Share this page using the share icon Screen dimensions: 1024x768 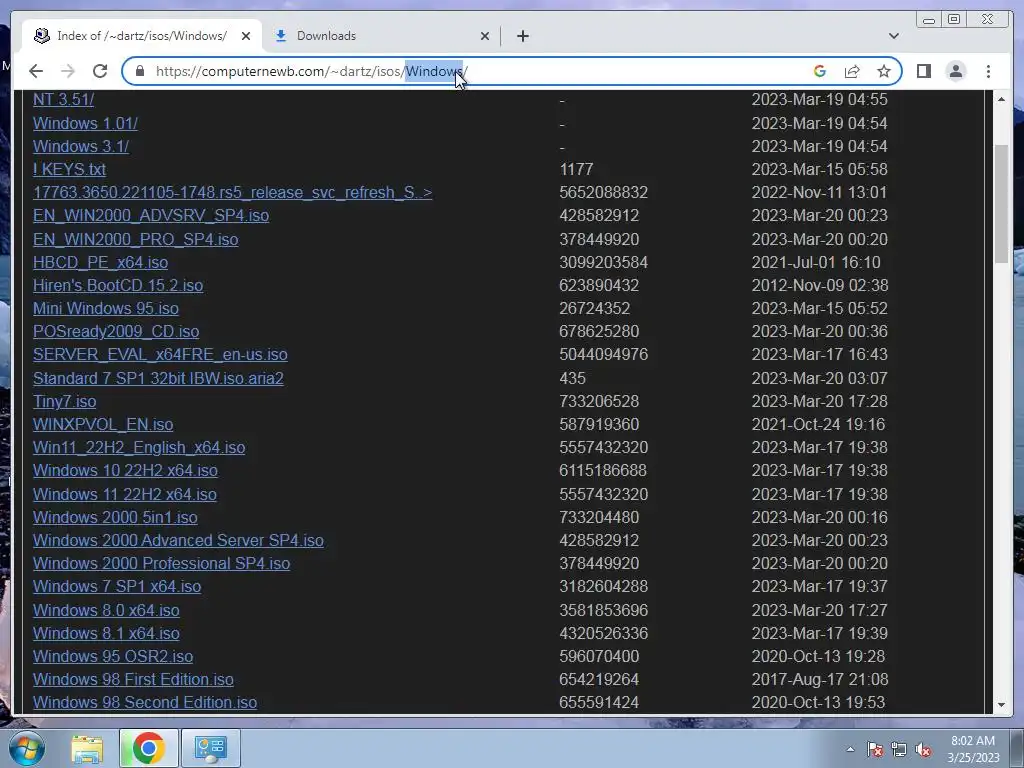(852, 71)
